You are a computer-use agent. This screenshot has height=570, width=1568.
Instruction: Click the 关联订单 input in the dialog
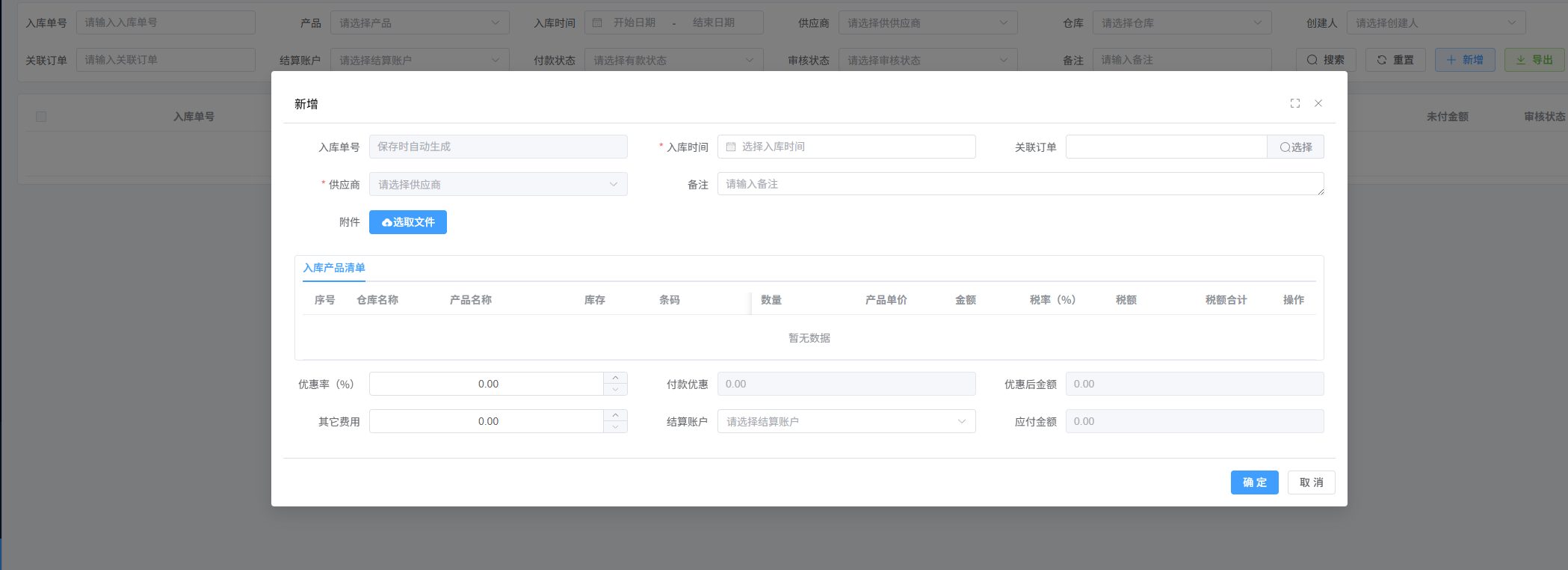pyautogui.click(x=1167, y=147)
